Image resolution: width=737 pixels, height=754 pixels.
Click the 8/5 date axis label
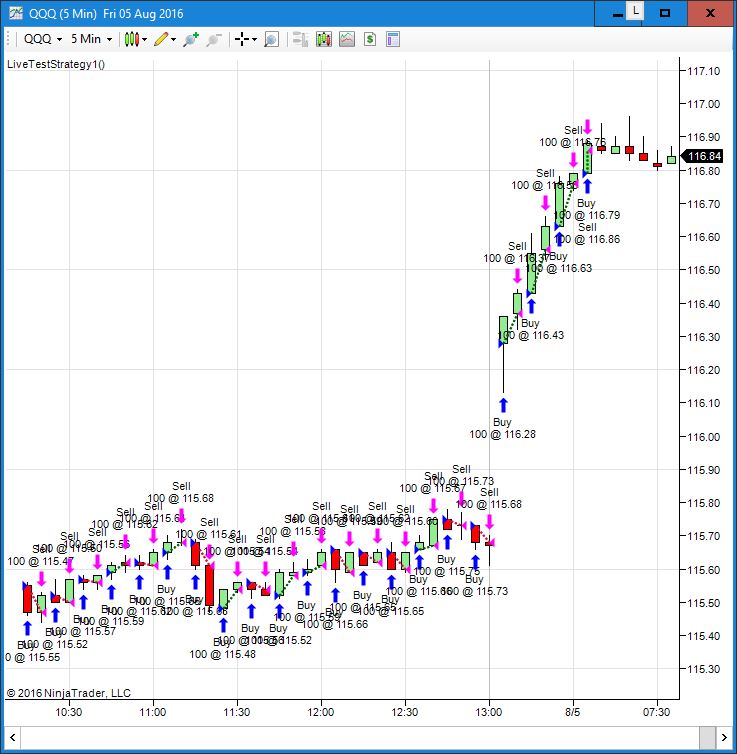(x=573, y=712)
